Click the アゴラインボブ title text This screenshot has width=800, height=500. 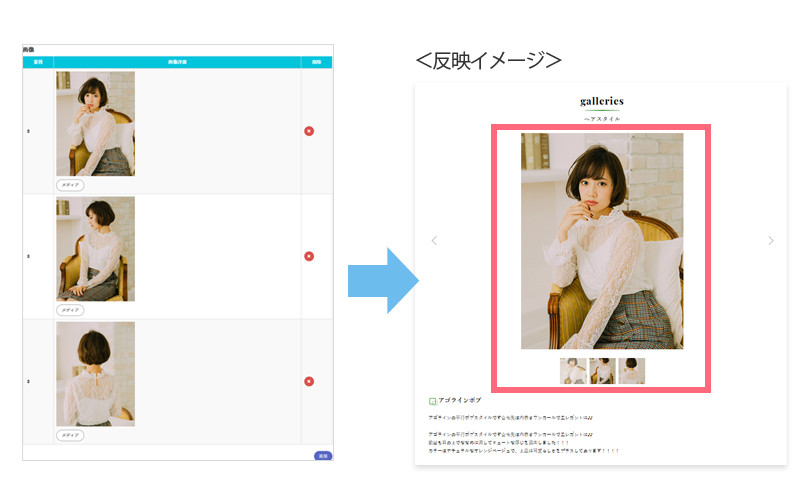[x=462, y=401]
